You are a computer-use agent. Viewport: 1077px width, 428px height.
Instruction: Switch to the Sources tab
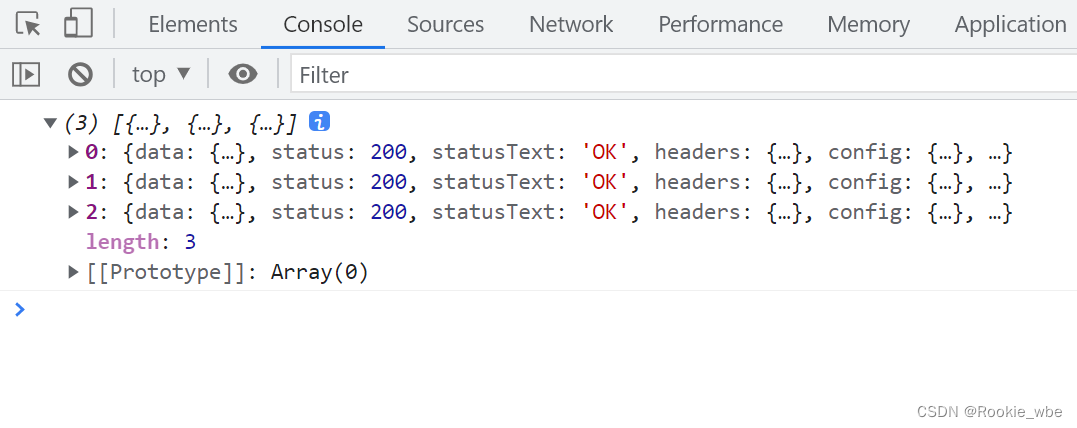[x=445, y=25]
